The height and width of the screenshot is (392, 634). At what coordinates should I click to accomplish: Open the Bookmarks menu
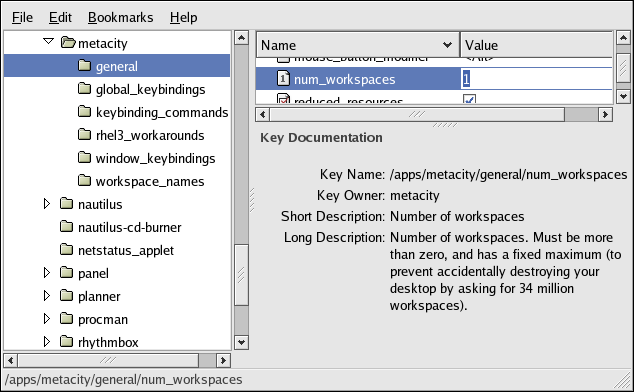click(x=120, y=17)
